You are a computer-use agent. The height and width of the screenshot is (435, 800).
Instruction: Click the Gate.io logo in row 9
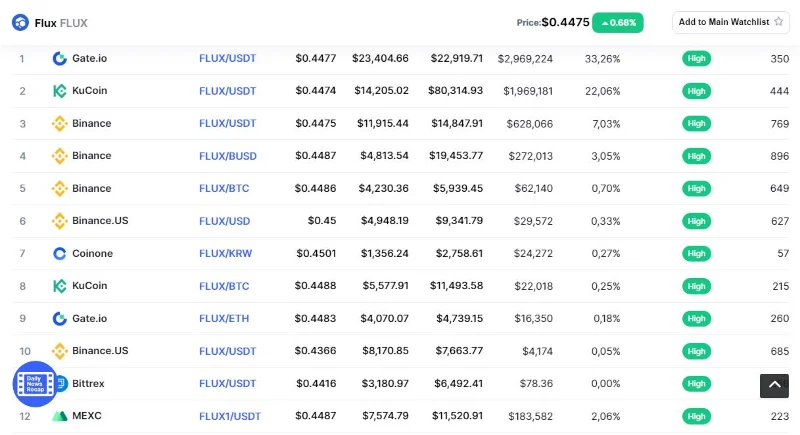60,319
